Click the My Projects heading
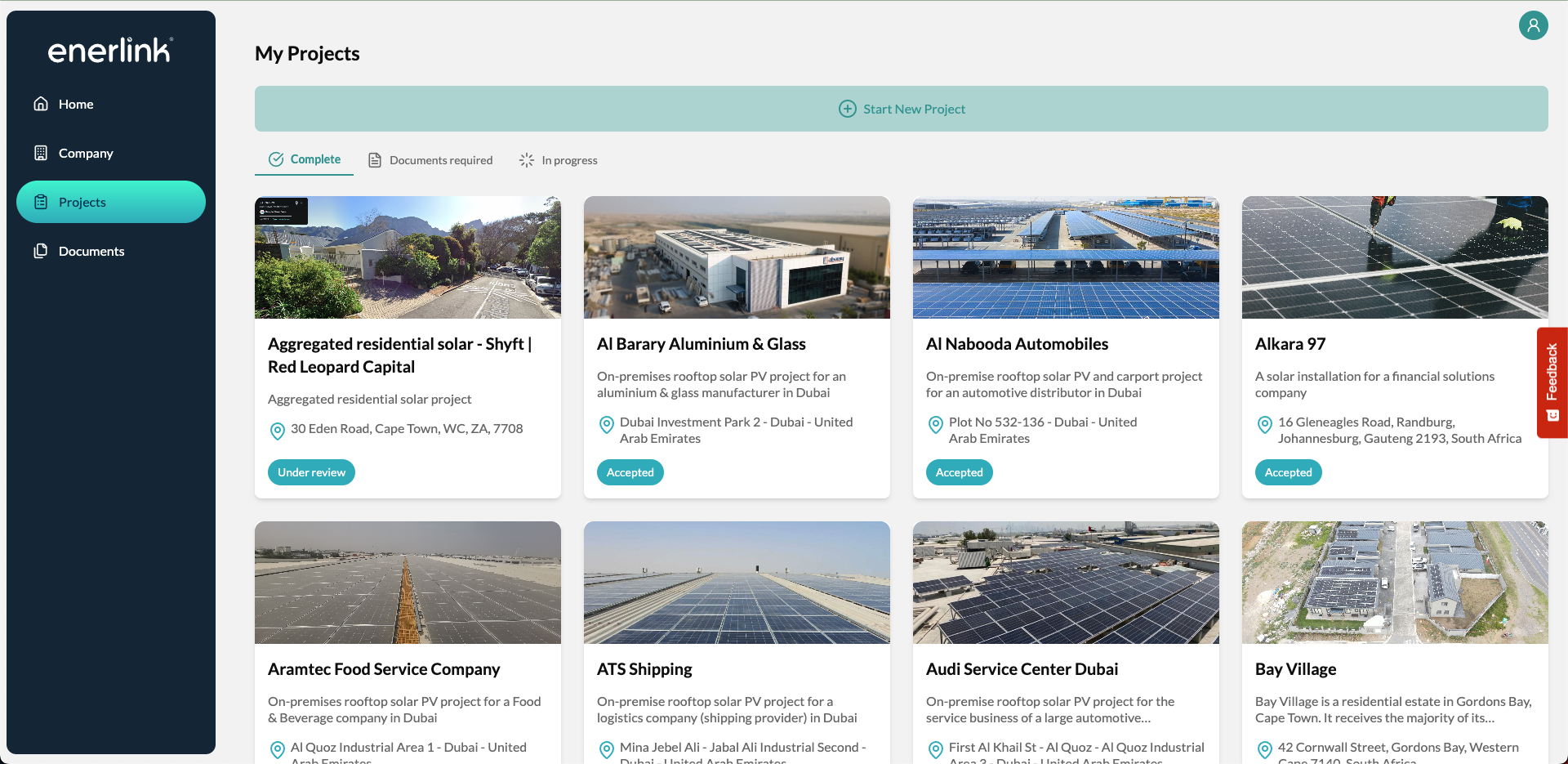The image size is (1568, 764). coord(307,53)
